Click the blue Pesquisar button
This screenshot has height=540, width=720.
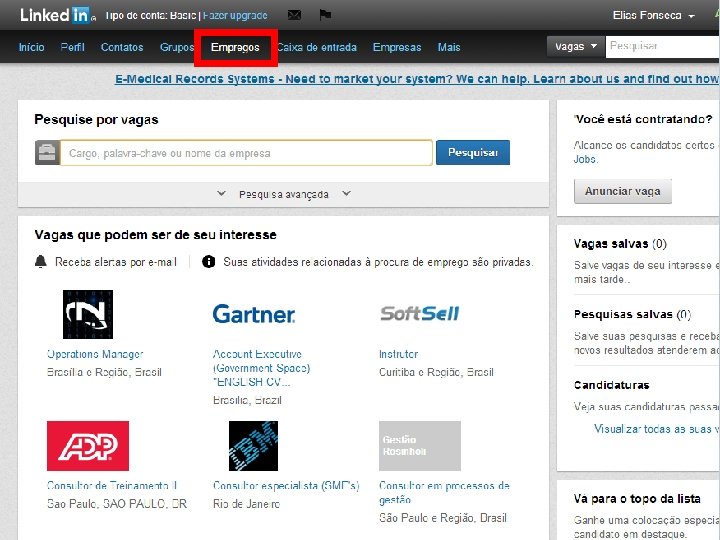pos(473,152)
